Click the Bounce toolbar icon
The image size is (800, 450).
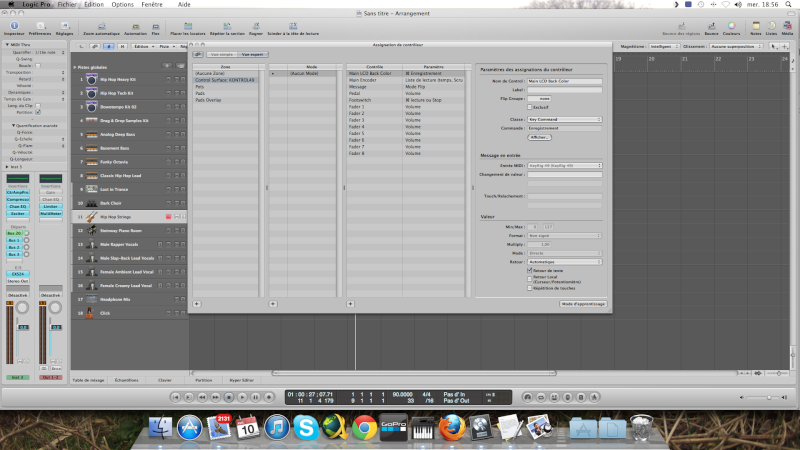tap(711, 27)
